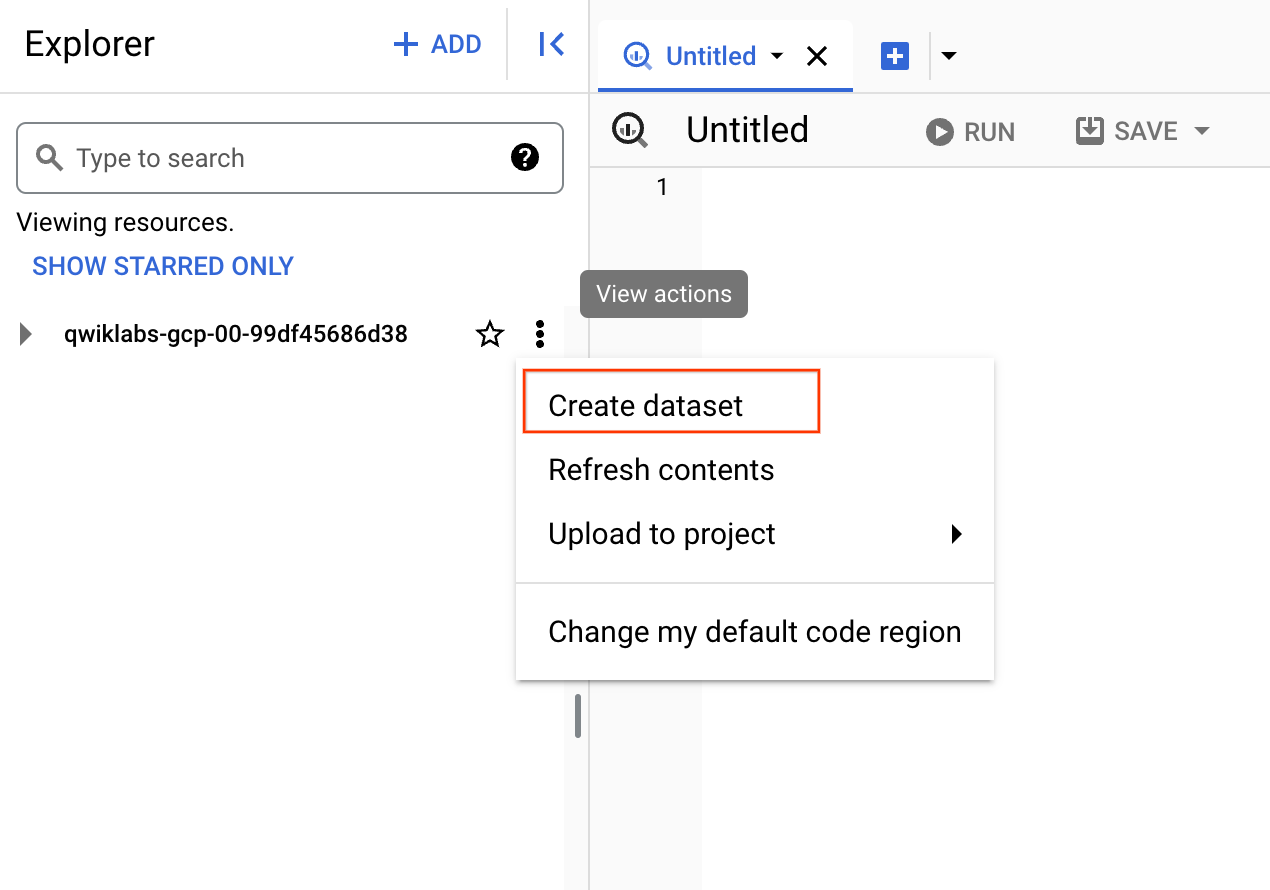Image resolution: width=1270 pixels, height=890 pixels.
Task: Open the Untitled tab dropdown arrow
Action: point(778,57)
